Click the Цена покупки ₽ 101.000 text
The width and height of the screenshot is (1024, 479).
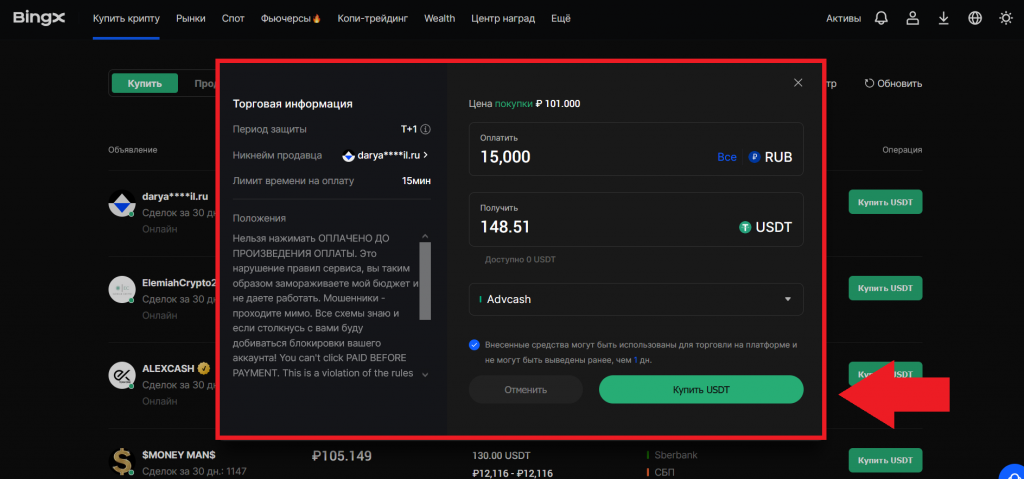click(x=524, y=103)
